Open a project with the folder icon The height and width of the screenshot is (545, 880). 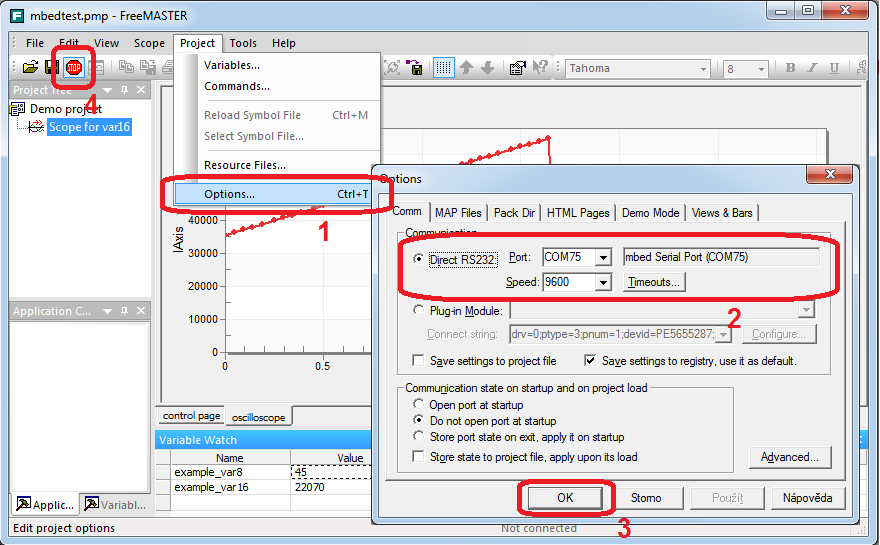pos(31,68)
